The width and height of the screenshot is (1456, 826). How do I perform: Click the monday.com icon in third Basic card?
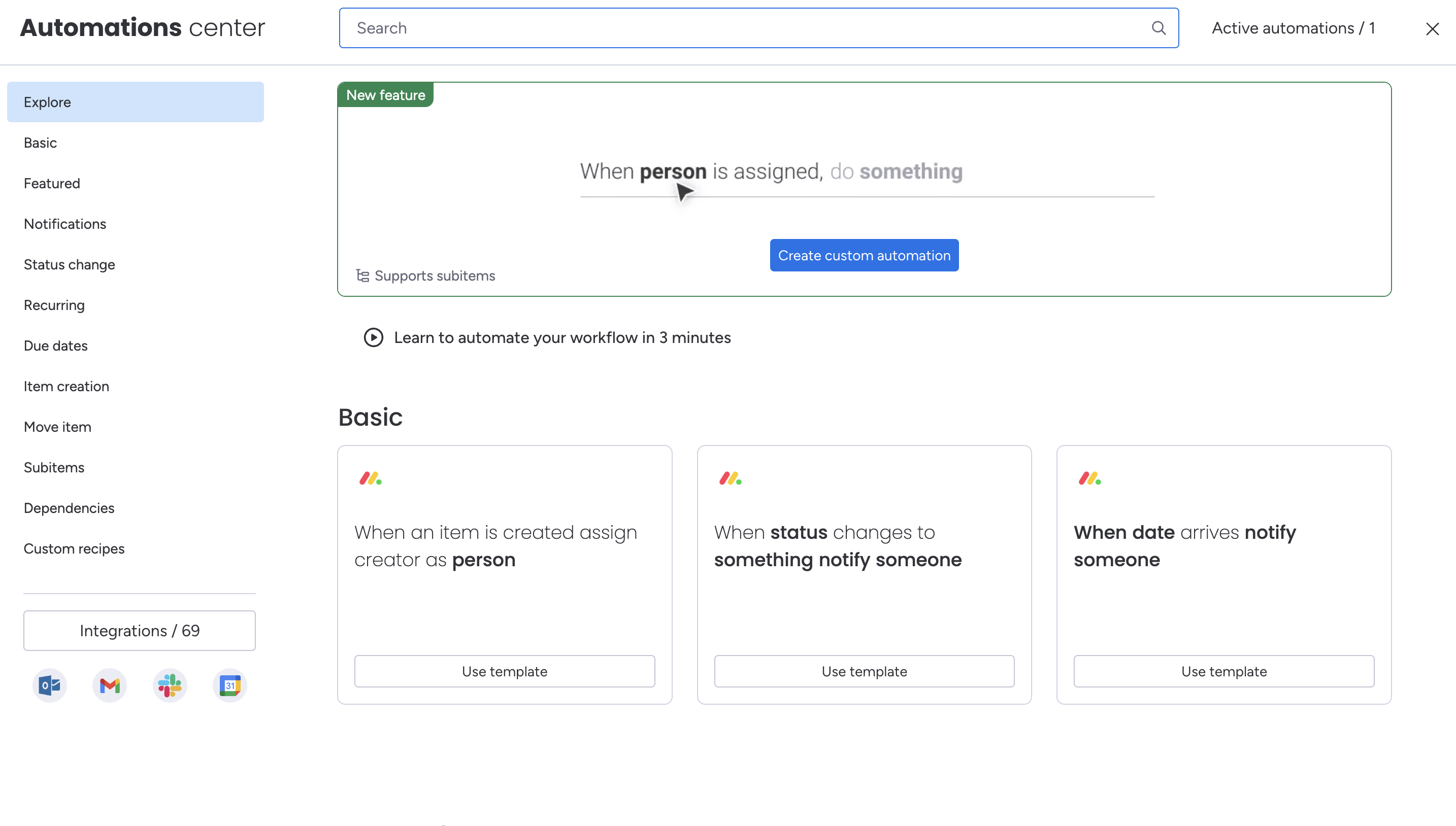[x=1090, y=477]
